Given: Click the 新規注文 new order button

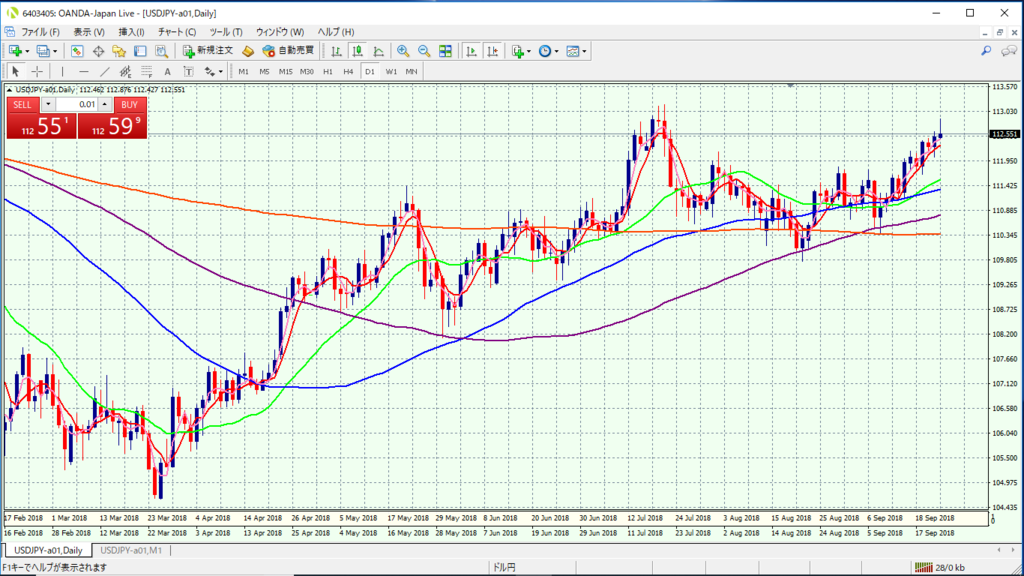Looking at the screenshot, I should tap(208, 51).
